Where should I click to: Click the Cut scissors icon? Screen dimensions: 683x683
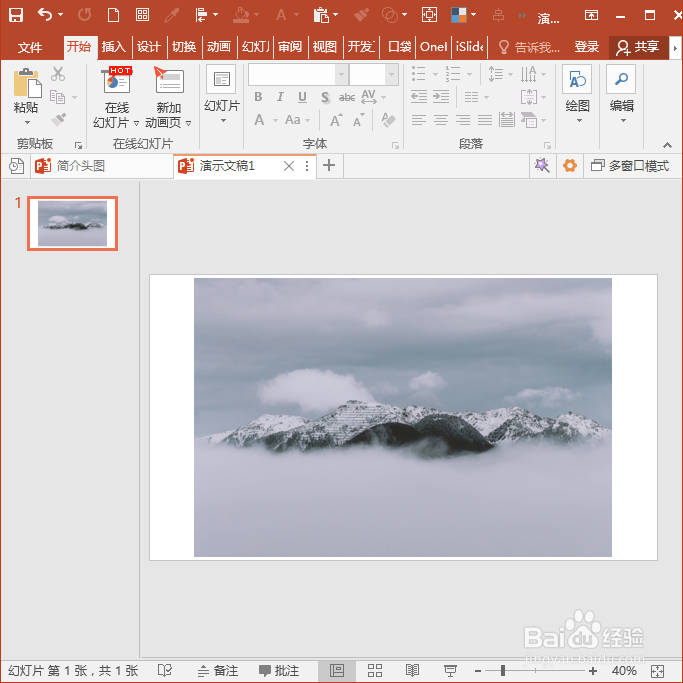(x=57, y=74)
